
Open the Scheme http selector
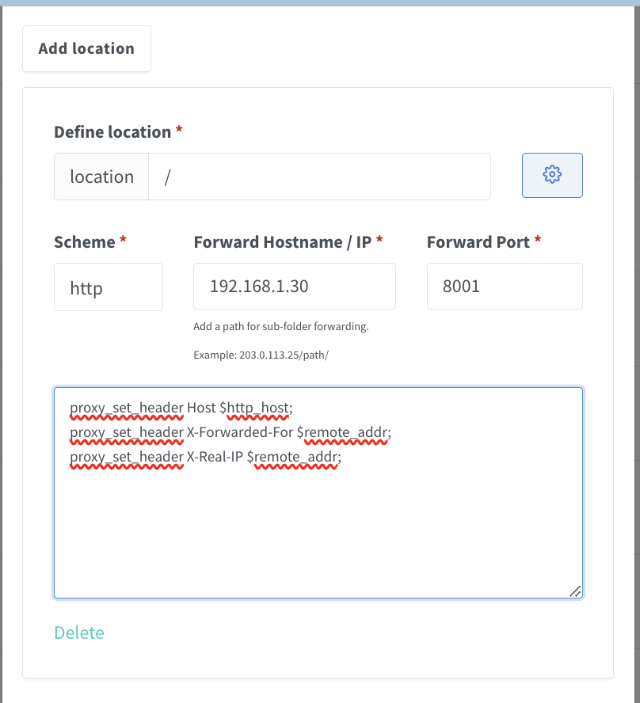click(x=109, y=287)
